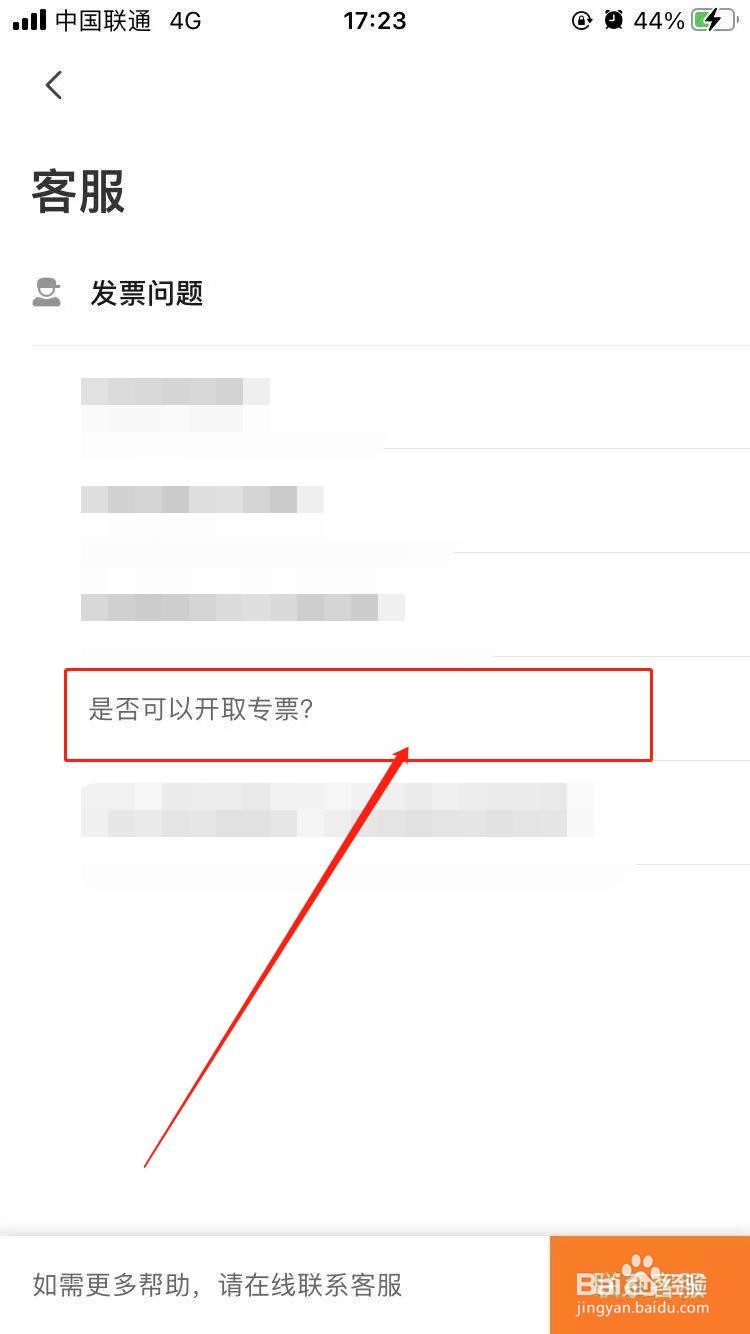The image size is (750, 1334).
Task: Tap the charging battery icon
Action: [714, 20]
